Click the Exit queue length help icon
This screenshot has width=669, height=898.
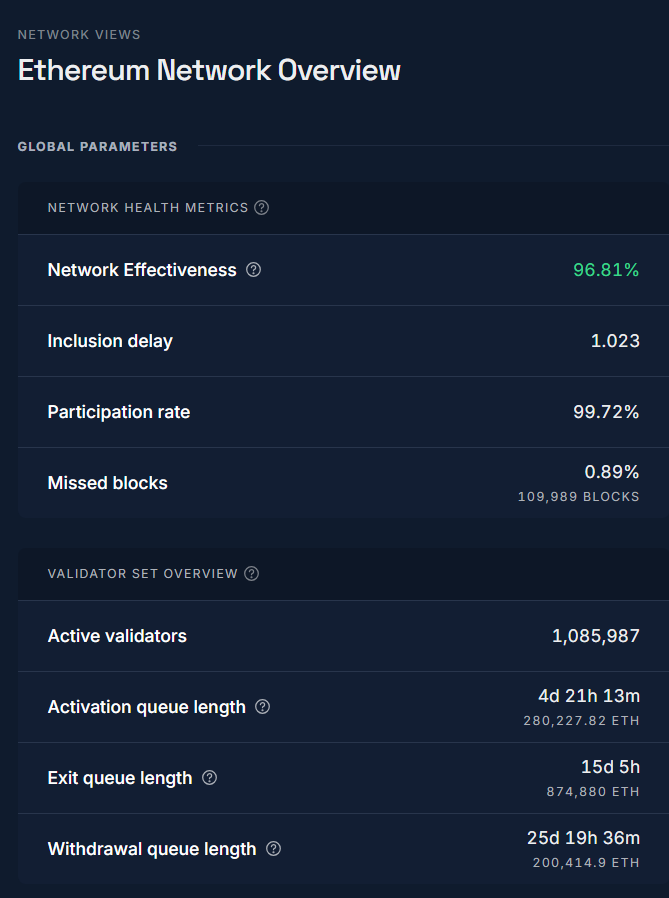coord(209,778)
